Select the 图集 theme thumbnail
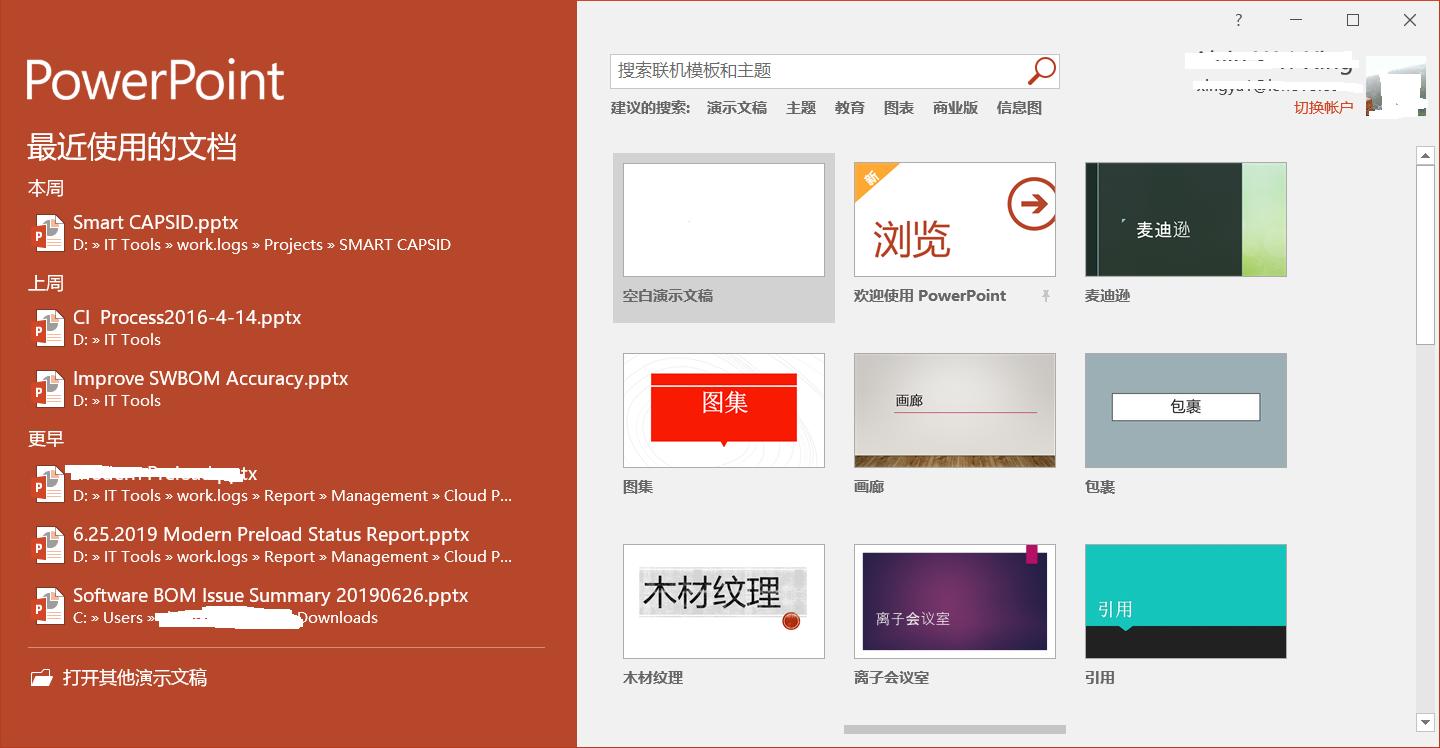The width and height of the screenshot is (1440, 748). 724,410
